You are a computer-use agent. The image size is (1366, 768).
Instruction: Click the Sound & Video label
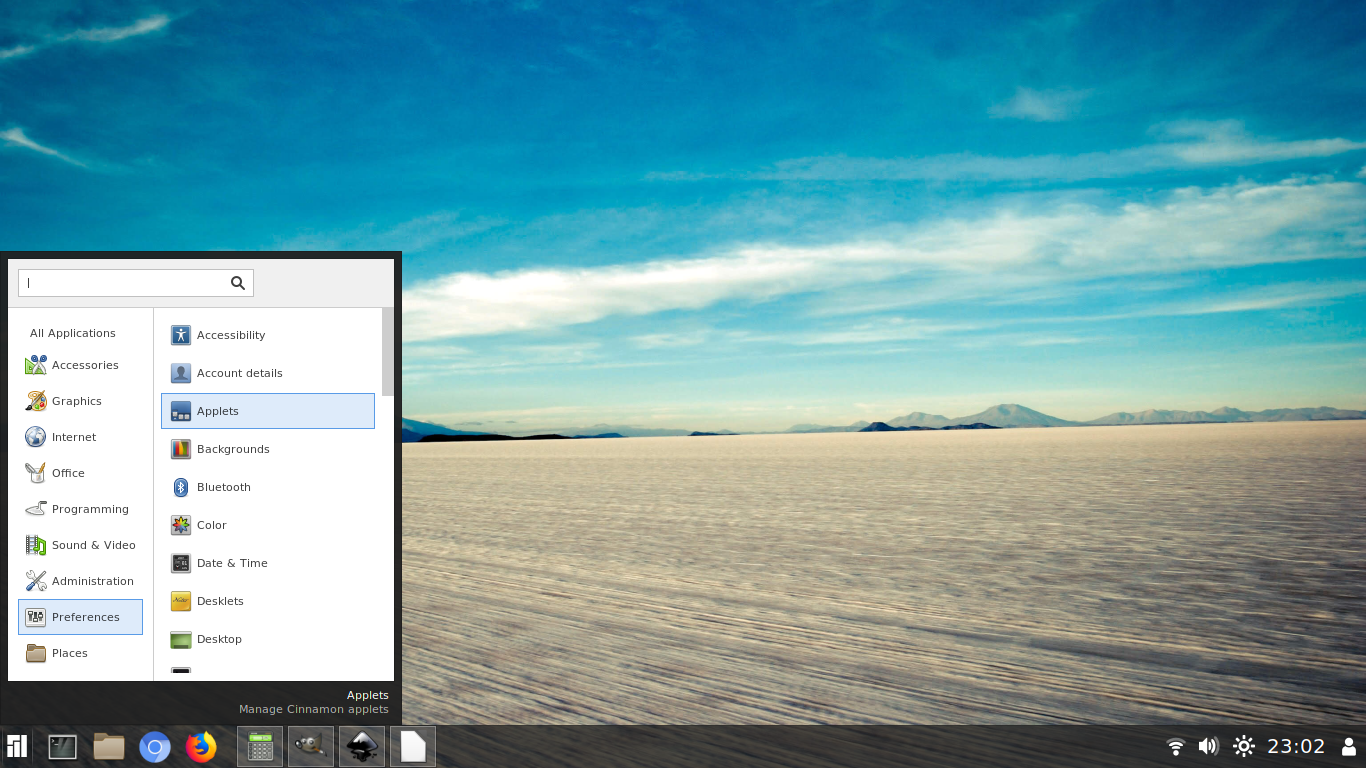click(x=94, y=545)
